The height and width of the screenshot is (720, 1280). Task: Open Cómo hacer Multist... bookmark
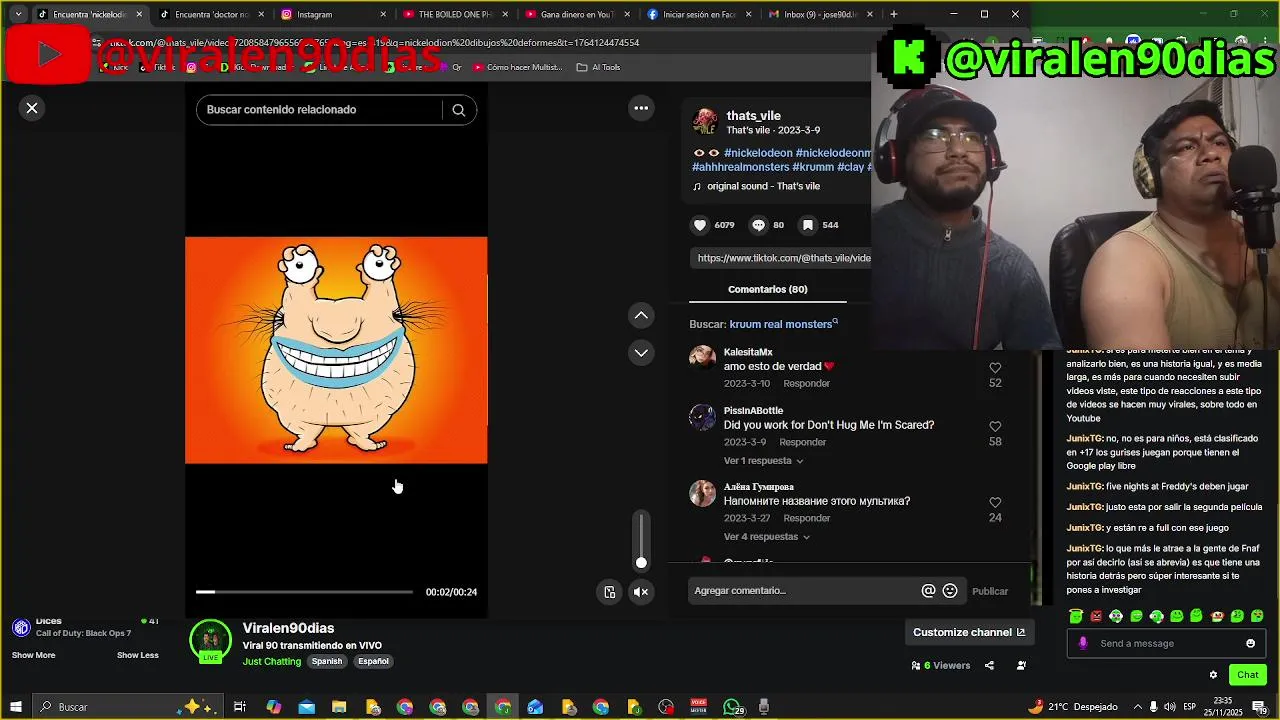coord(517,67)
